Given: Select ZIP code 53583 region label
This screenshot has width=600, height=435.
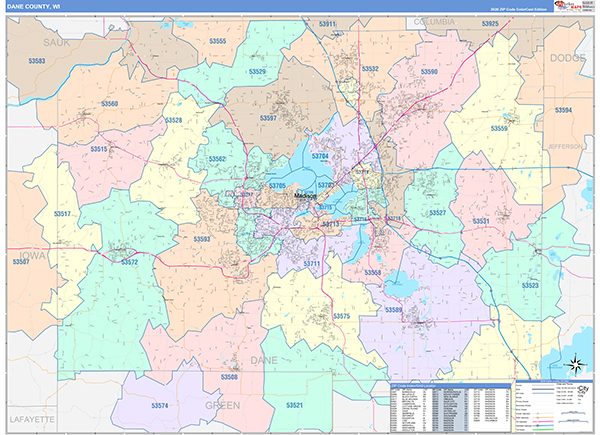Looking at the screenshot, I should pos(37,61).
